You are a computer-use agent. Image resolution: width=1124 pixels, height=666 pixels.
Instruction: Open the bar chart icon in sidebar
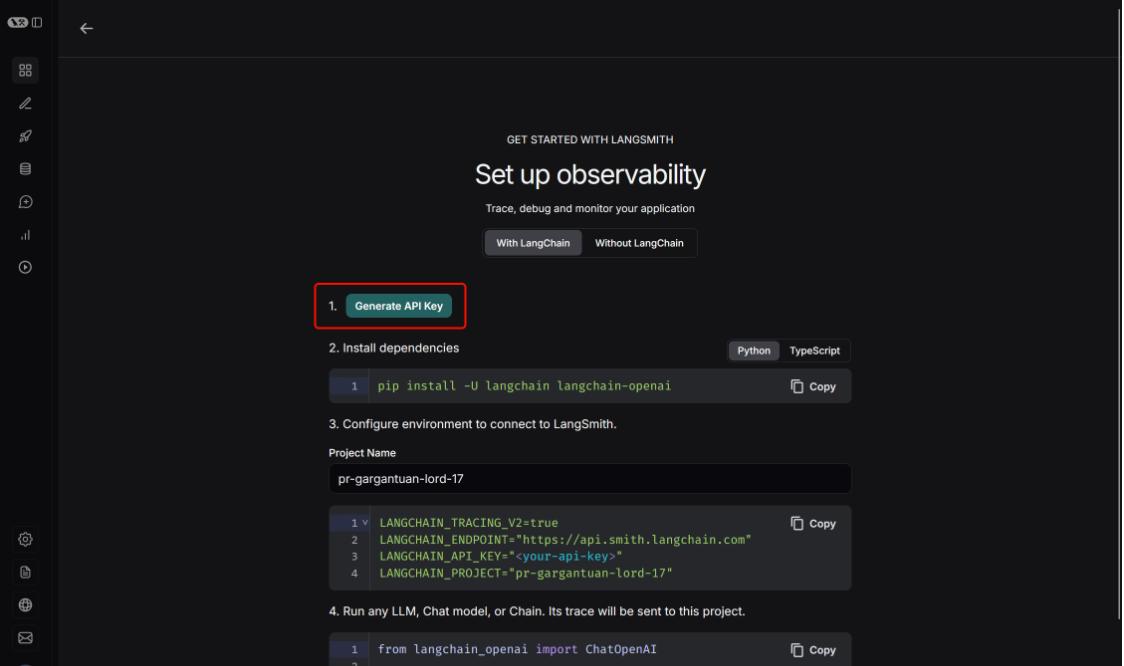(25, 235)
